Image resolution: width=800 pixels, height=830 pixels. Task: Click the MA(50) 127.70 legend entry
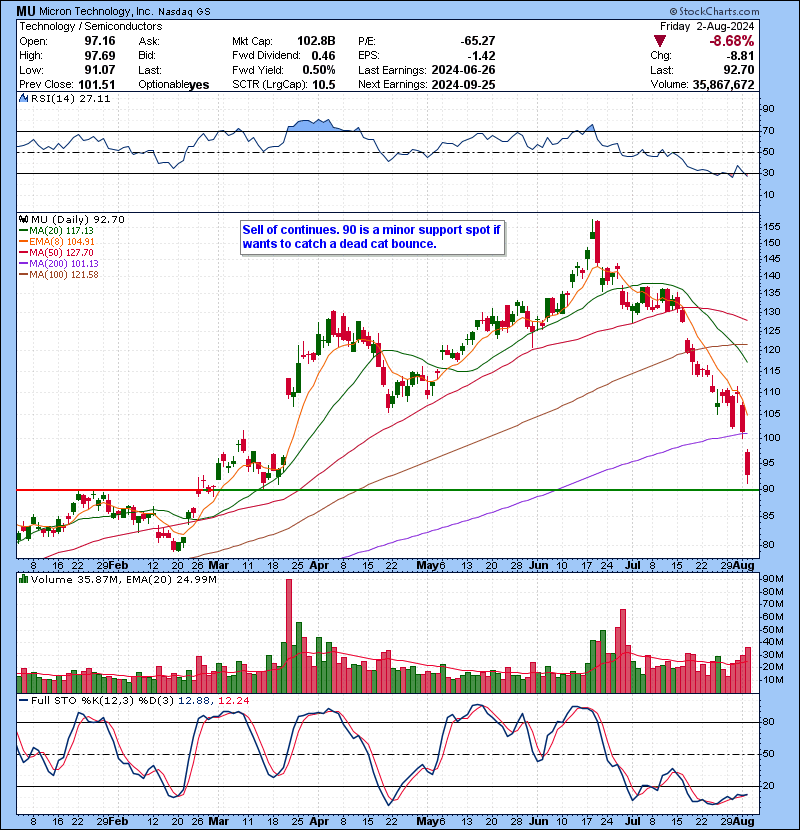pyautogui.click(x=61, y=253)
